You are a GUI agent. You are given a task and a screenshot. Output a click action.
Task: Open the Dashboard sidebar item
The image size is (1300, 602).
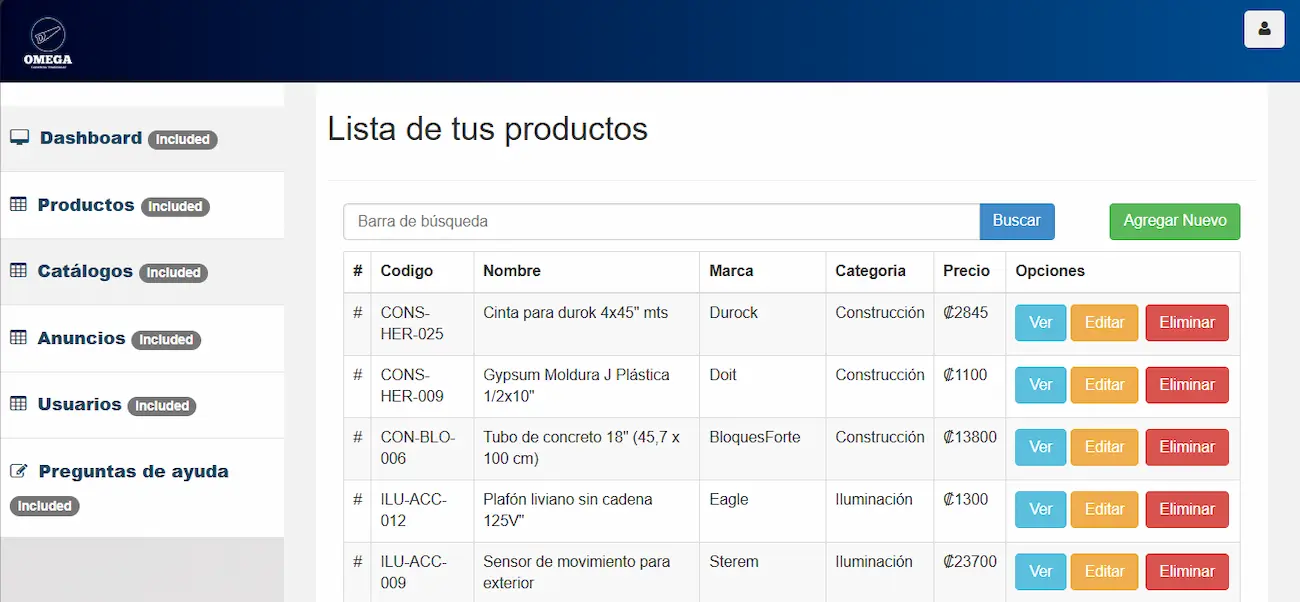(91, 138)
